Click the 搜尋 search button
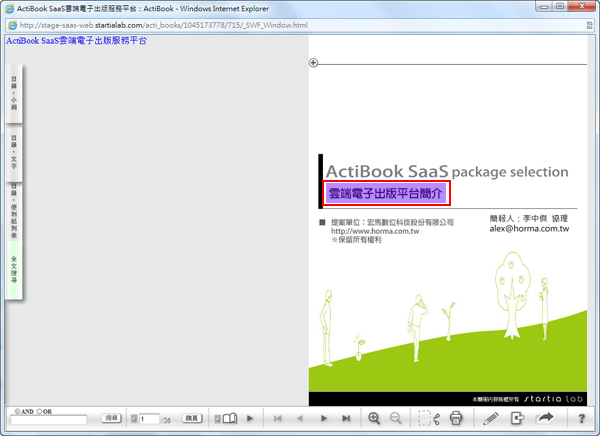 (x=111, y=418)
